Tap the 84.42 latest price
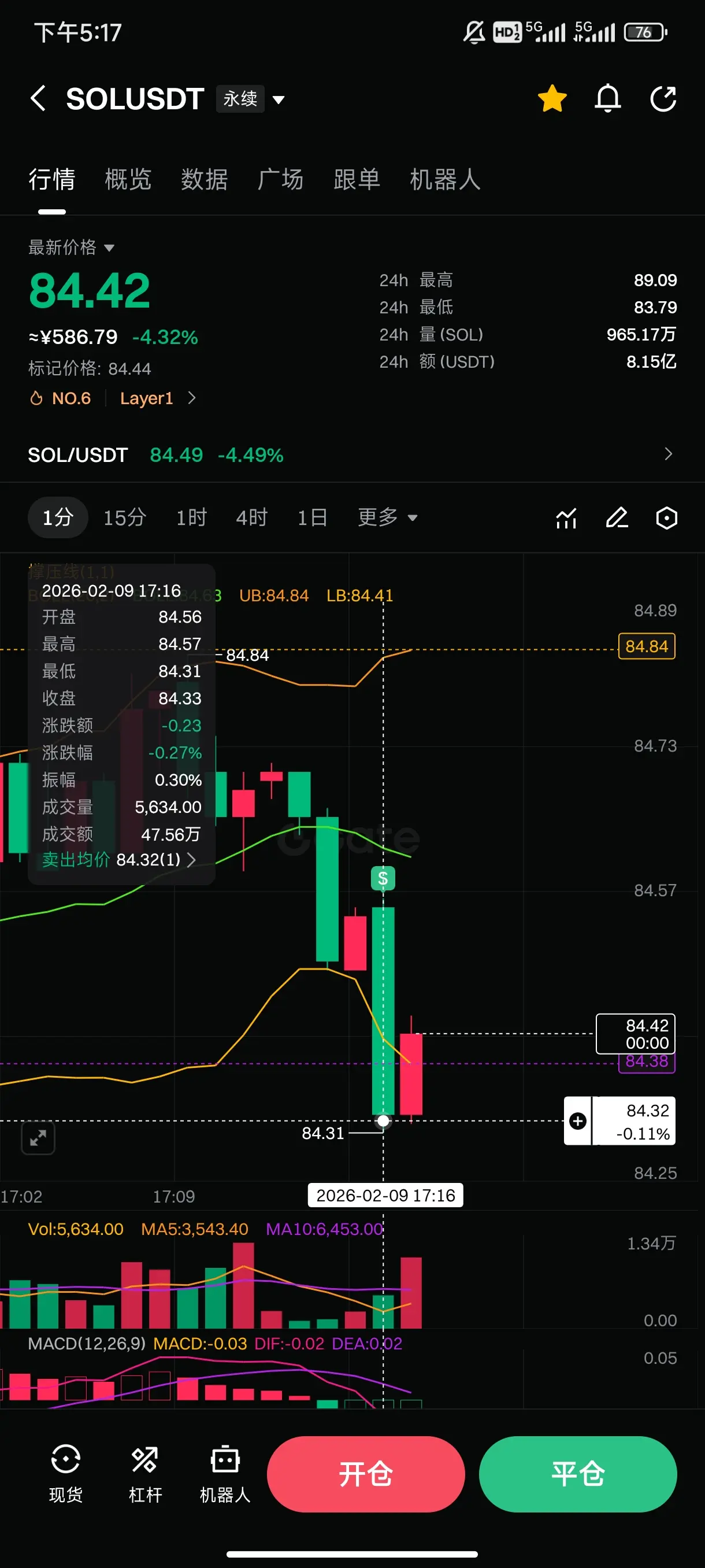 click(x=90, y=291)
